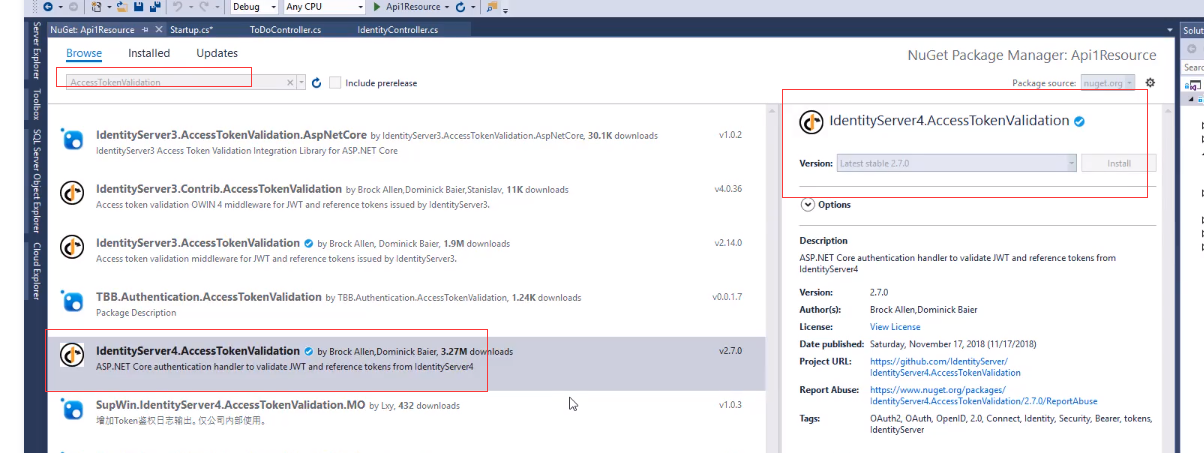Switch to the Updates tab
Viewport: 1204px width, 453px height.
217,53
